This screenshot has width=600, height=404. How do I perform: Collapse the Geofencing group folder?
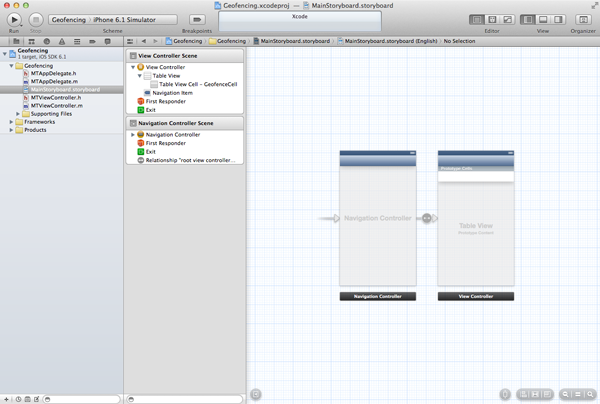click(11, 66)
